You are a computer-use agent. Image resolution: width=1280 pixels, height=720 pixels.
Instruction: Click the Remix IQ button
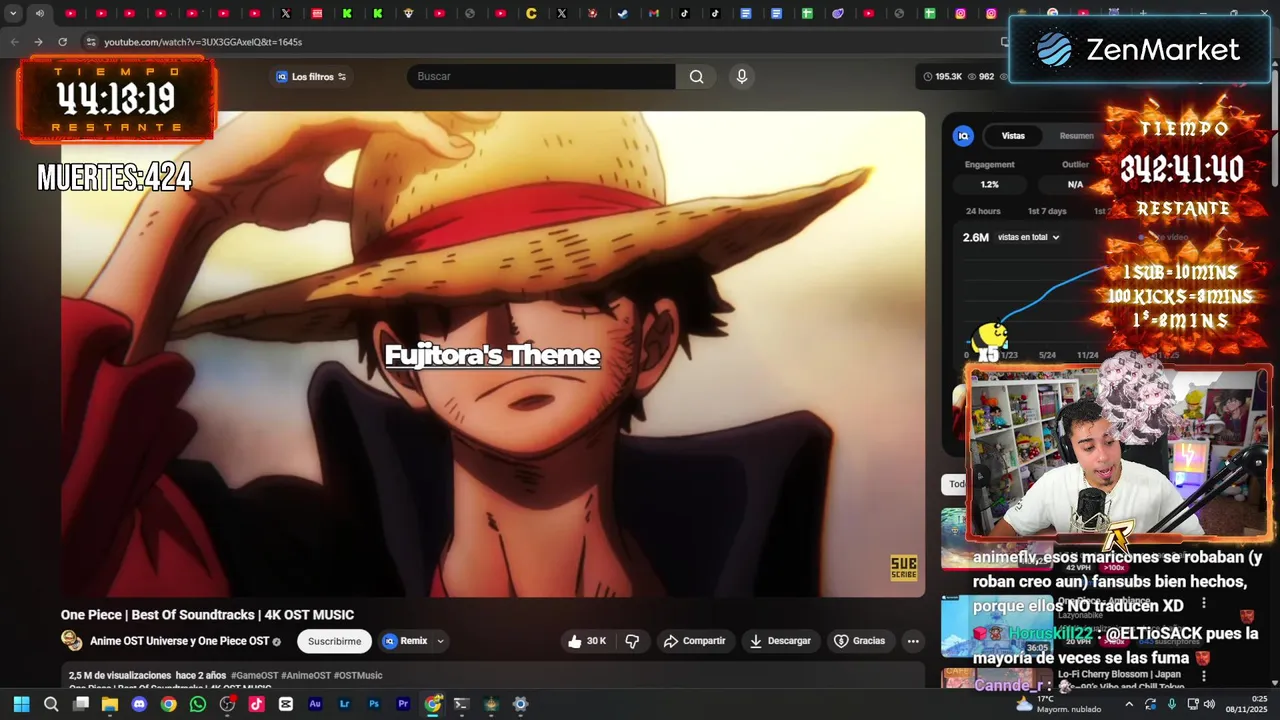pos(405,641)
